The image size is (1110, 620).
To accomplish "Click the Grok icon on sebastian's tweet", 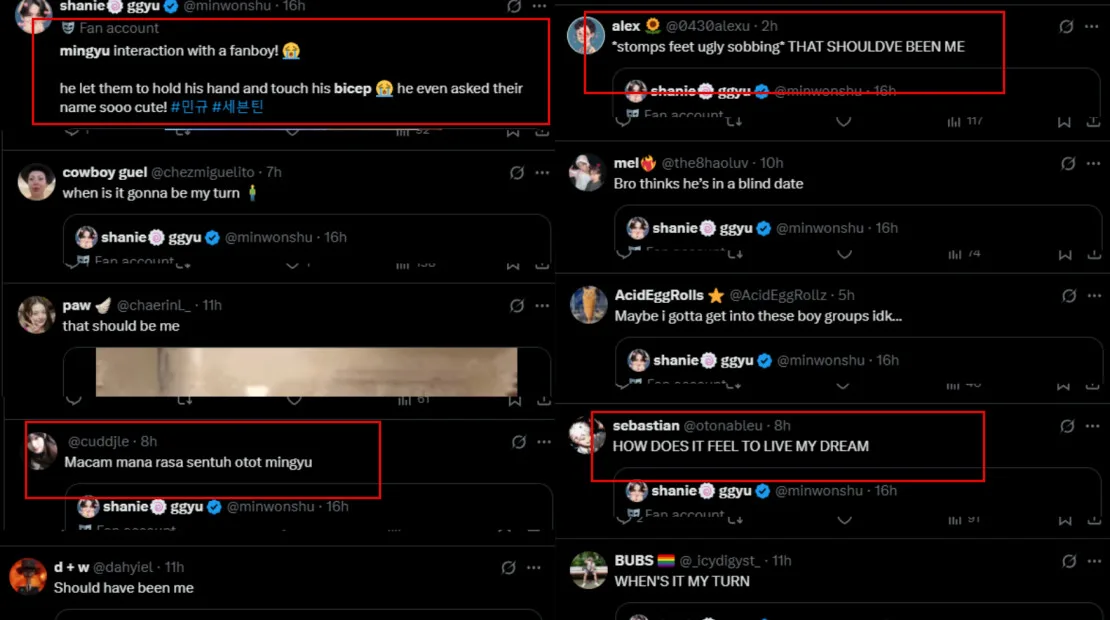I will (1067, 426).
